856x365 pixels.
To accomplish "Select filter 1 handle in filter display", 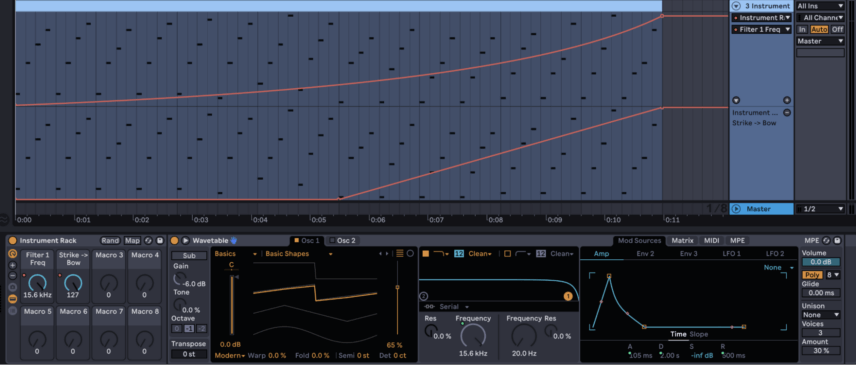I will (x=568, y=296).
